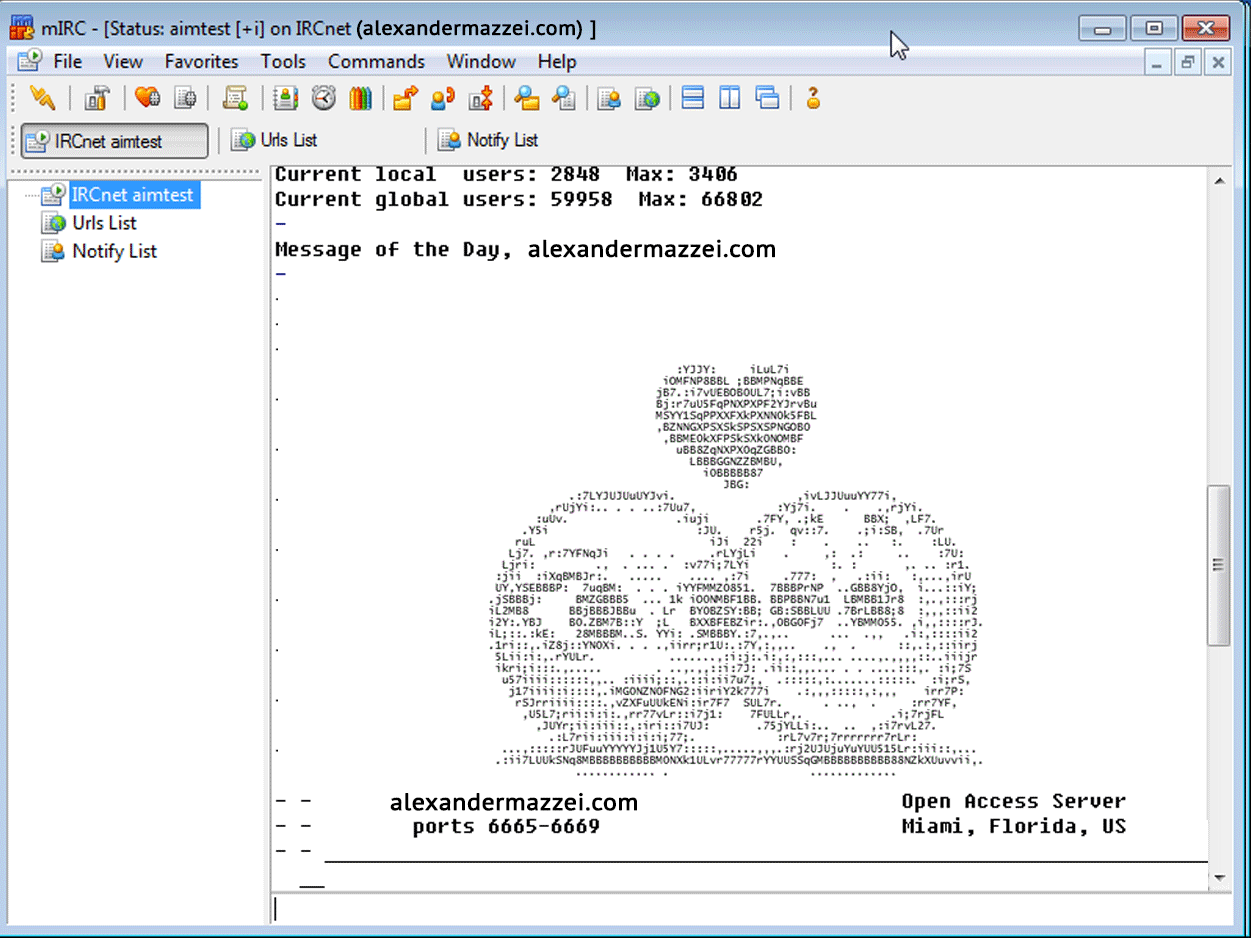Click the About/Help question mark icon
The height and width of the screenshot is (942, 1254).
813,97
